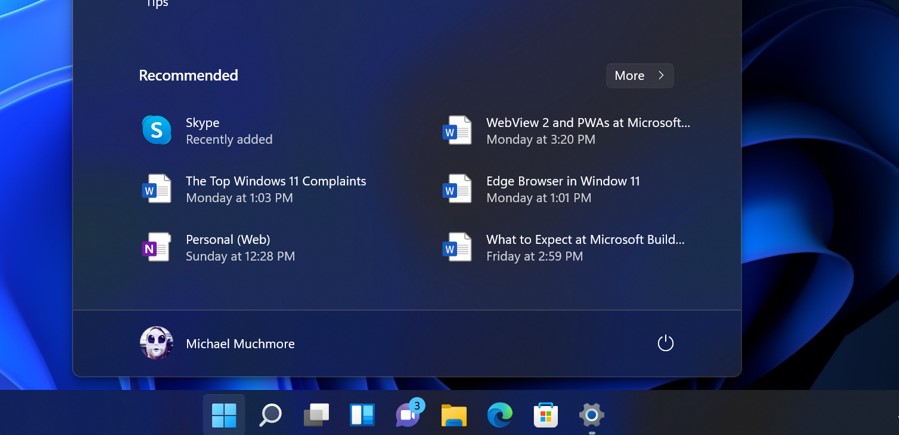Launch Teams Chat with notification badge
The height and width of the screenshot is (435, 899).
(408, 414)
